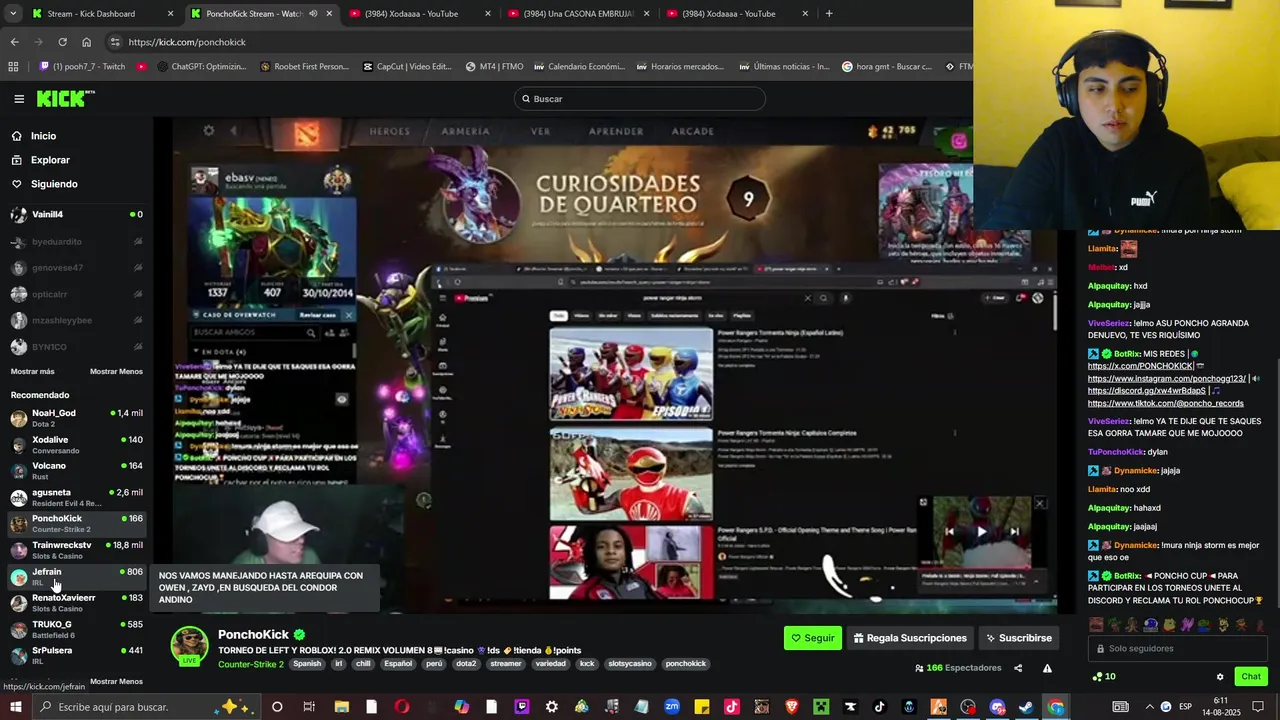The width and height of the screenshot is (1280, 720).
Task: Collapse recommended list with bottom Mostrar Menos
Action: (116, 681)
